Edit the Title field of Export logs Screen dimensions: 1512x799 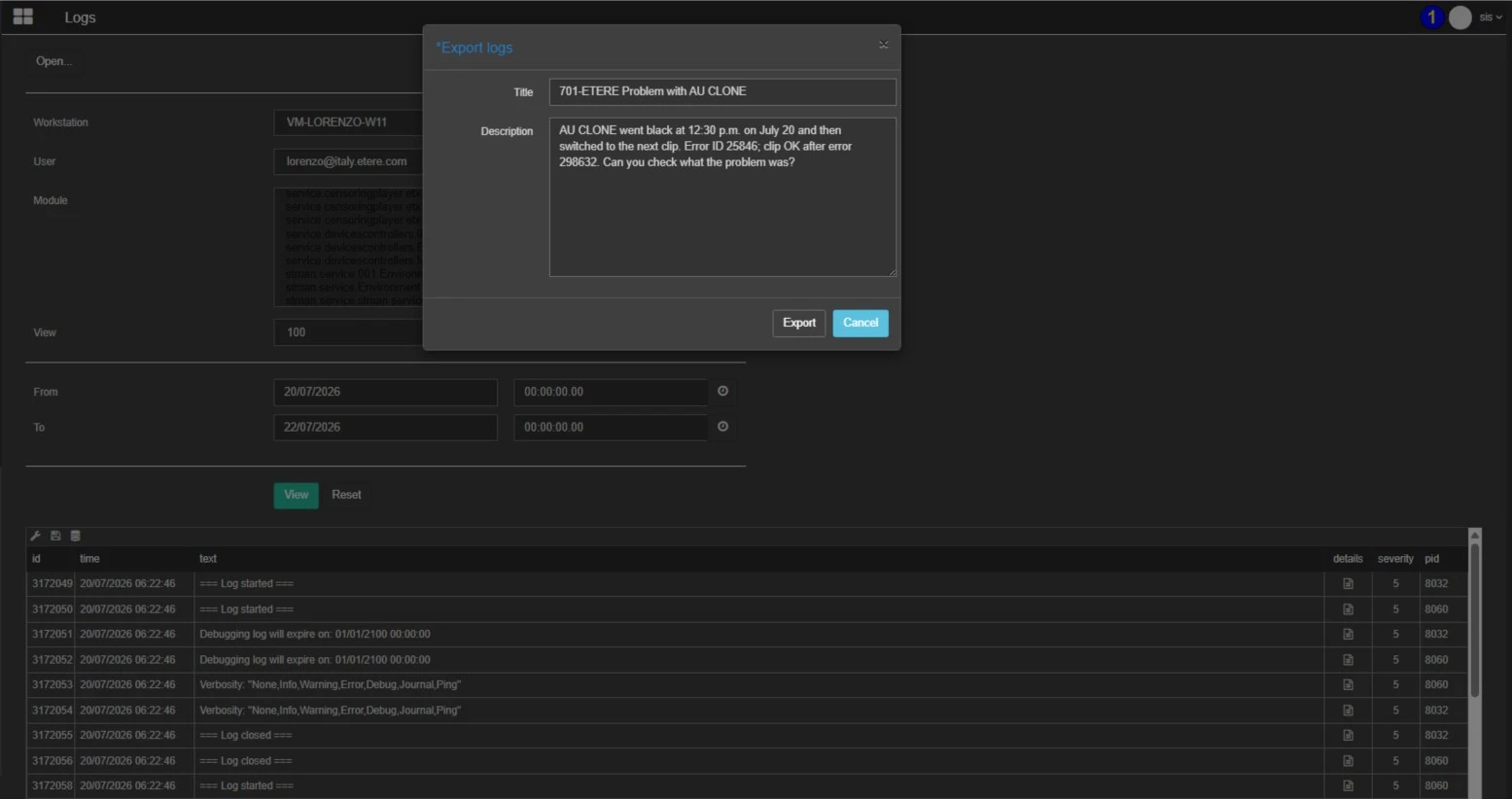pos(722,91)
